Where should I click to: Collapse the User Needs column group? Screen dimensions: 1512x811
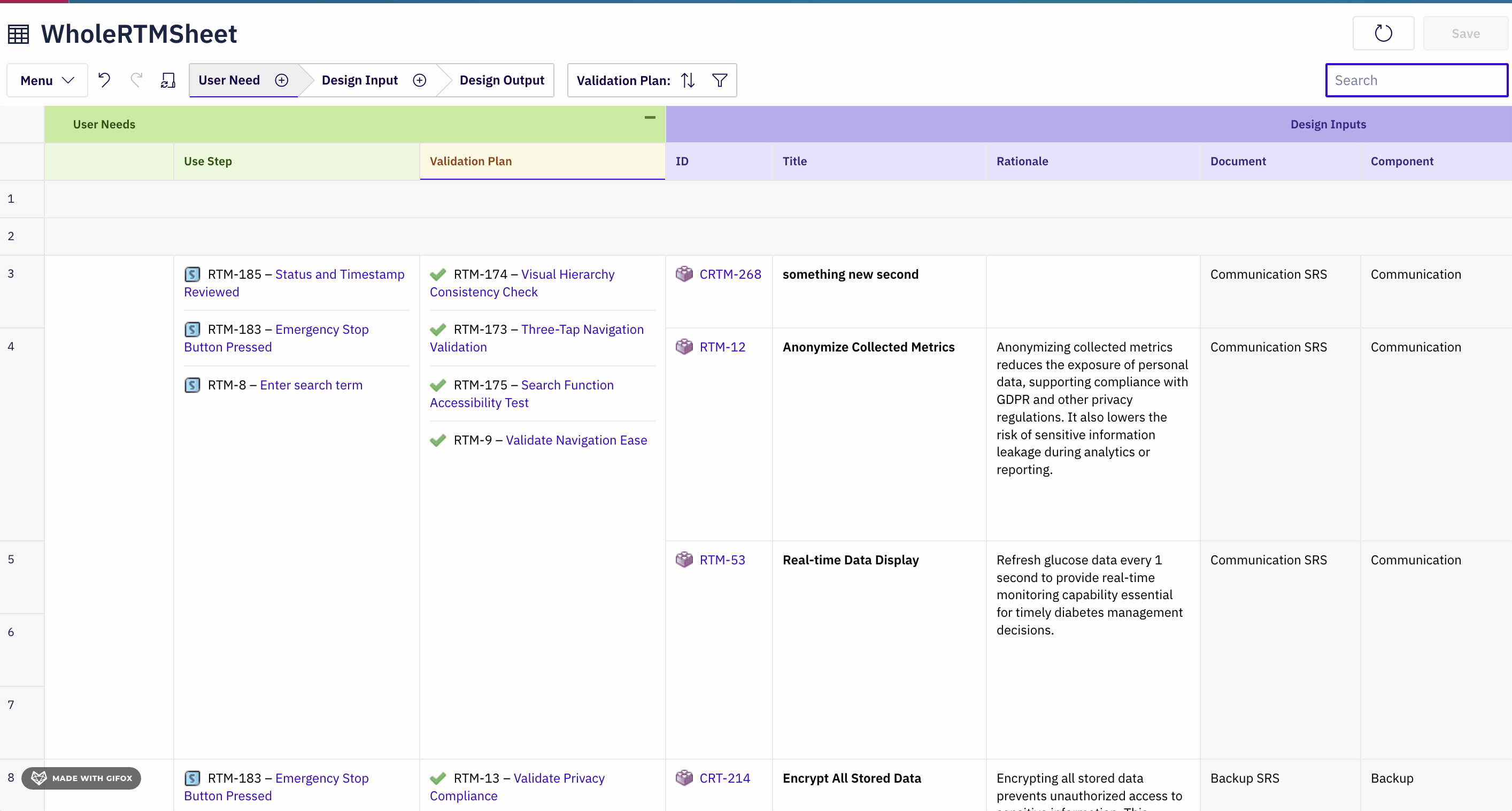[x=649, y=118]
